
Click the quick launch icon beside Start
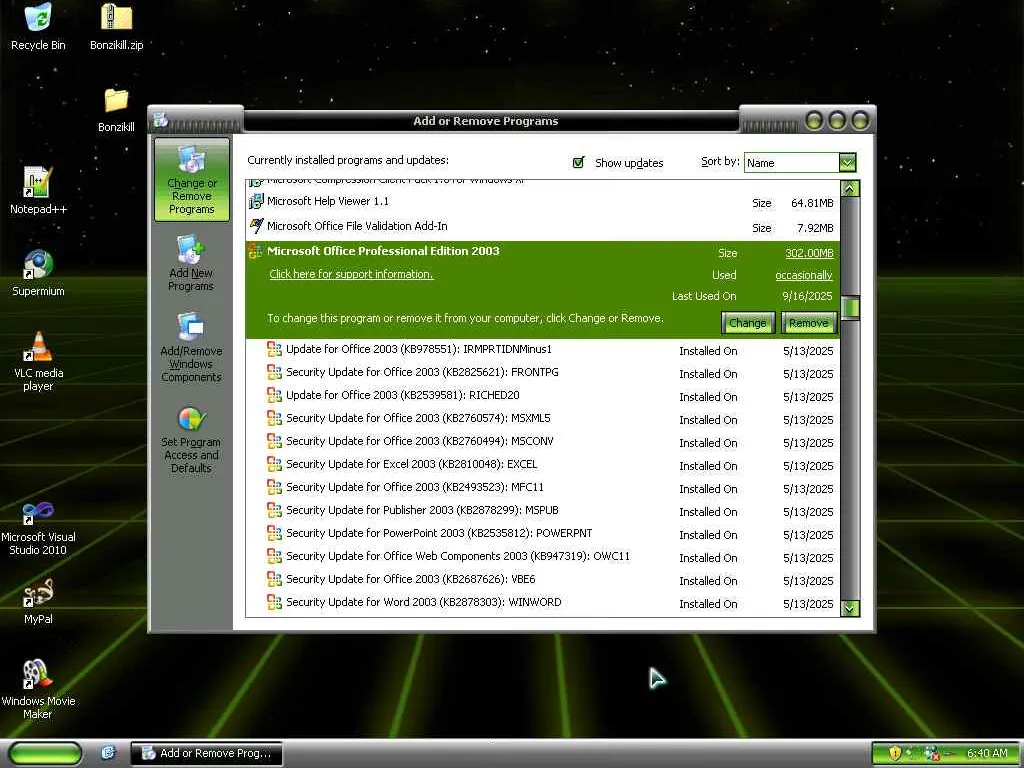[108, 753]
